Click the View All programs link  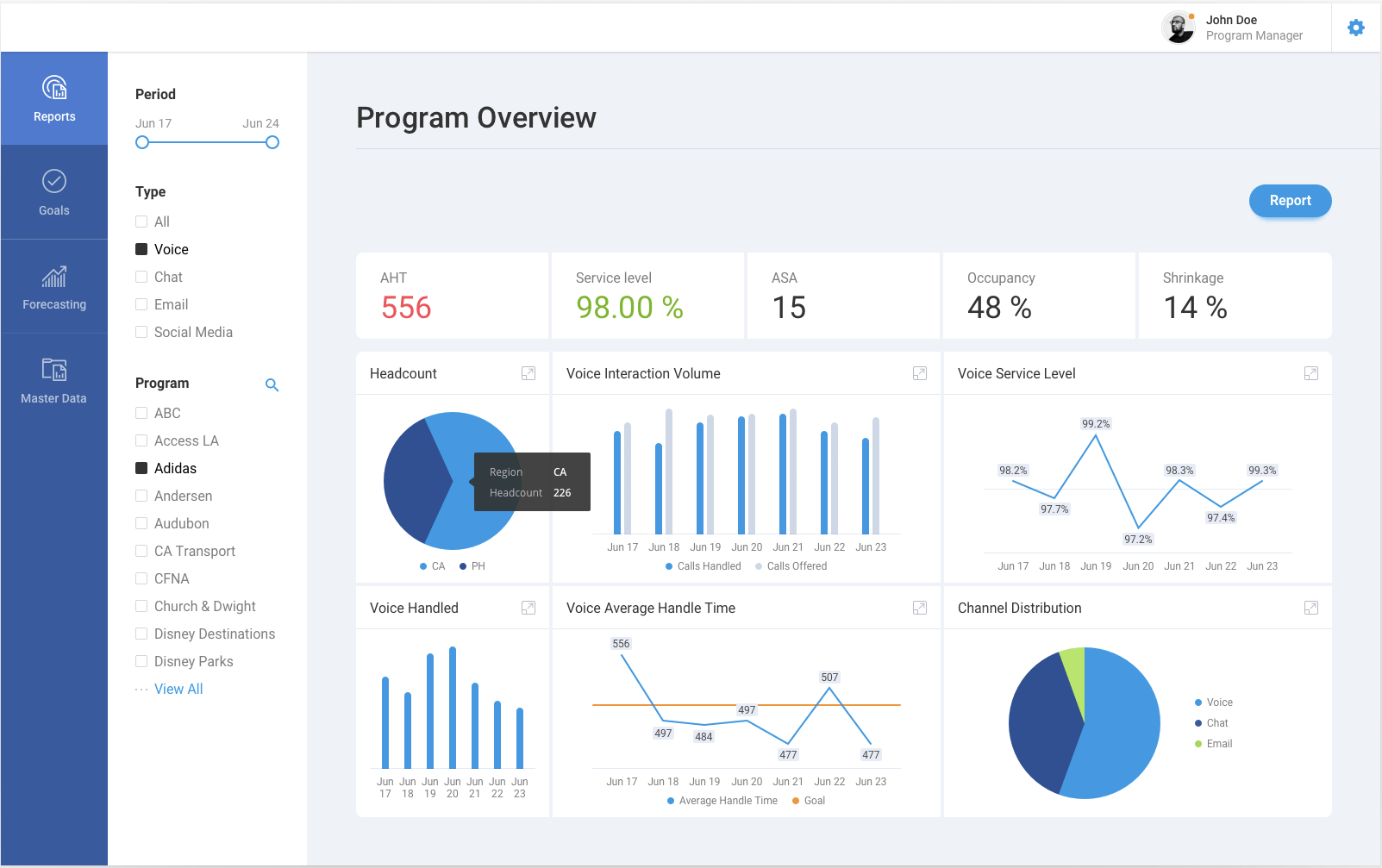(x=178, y=689)
